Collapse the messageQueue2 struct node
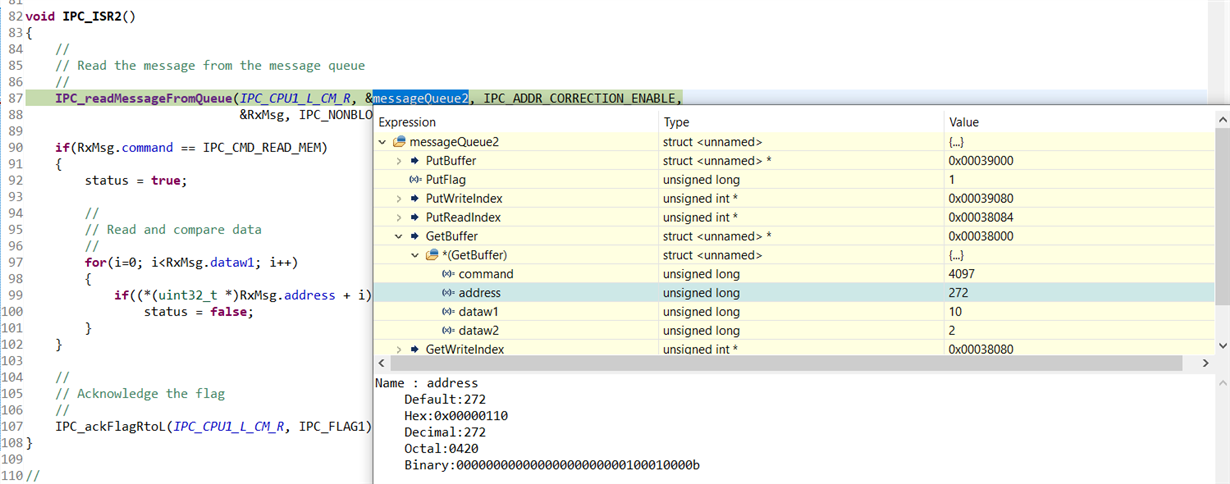1230x484 pixels. [x=383, y=142]
